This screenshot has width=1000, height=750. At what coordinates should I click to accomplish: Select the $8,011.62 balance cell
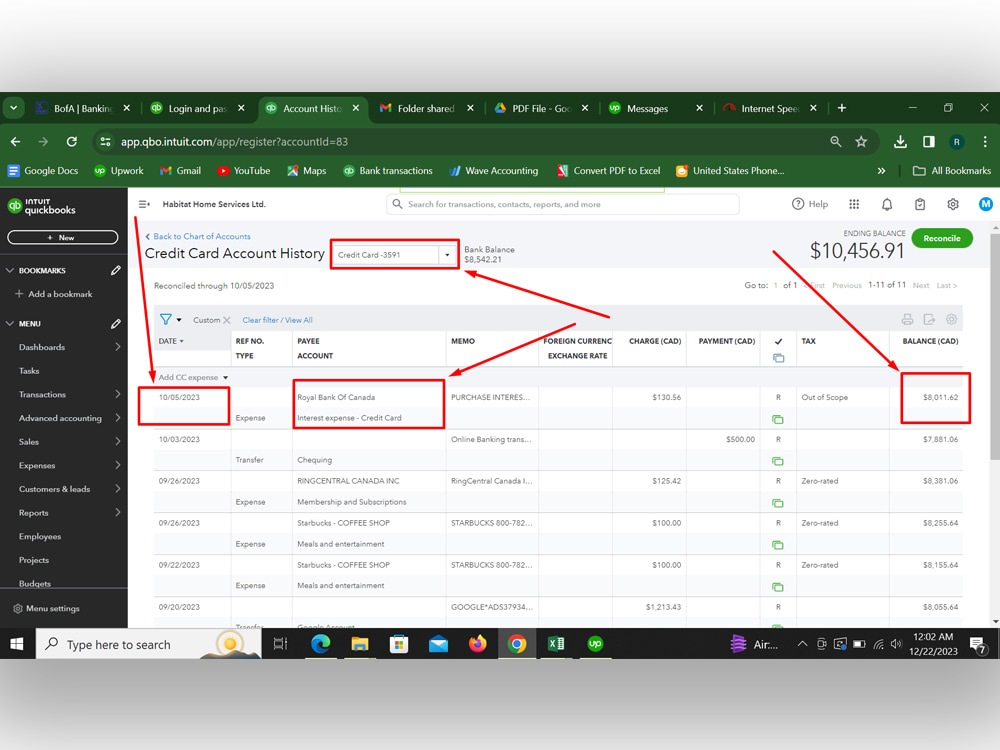pos(940,397)
